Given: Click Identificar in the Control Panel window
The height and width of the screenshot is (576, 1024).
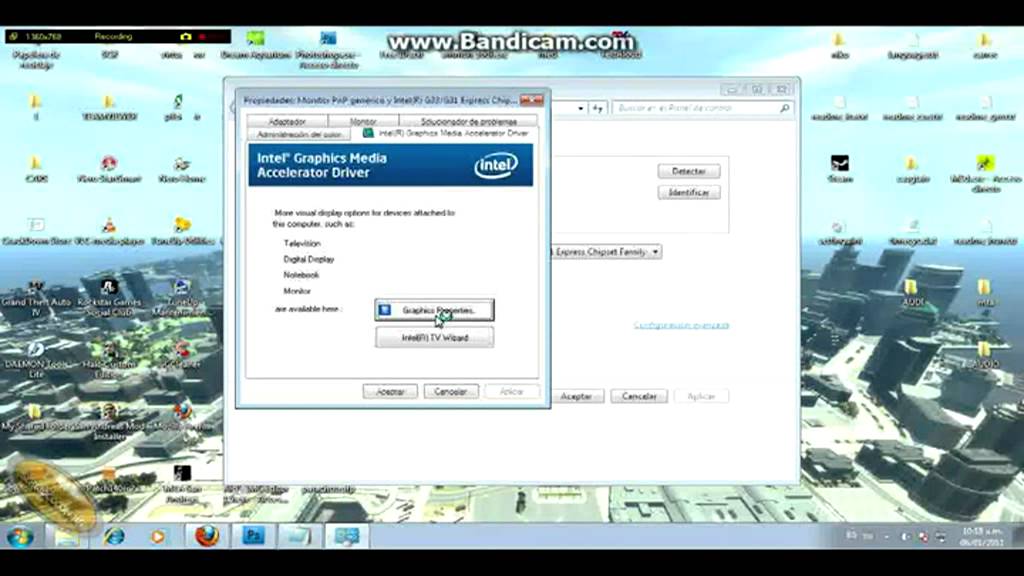Looking at the screenshot, I should [689, 193].
